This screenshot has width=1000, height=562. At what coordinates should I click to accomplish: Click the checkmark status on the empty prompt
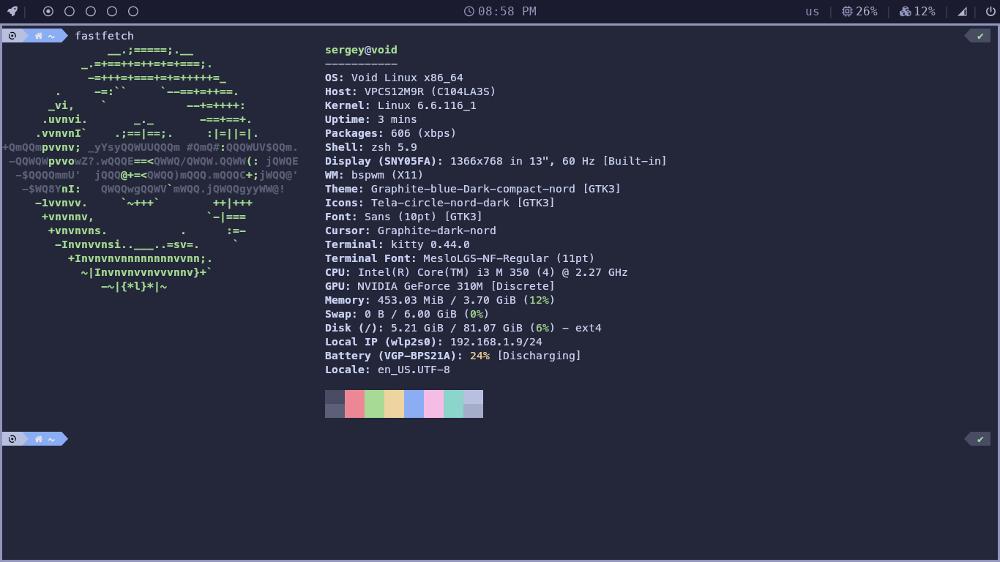[980, 439]
